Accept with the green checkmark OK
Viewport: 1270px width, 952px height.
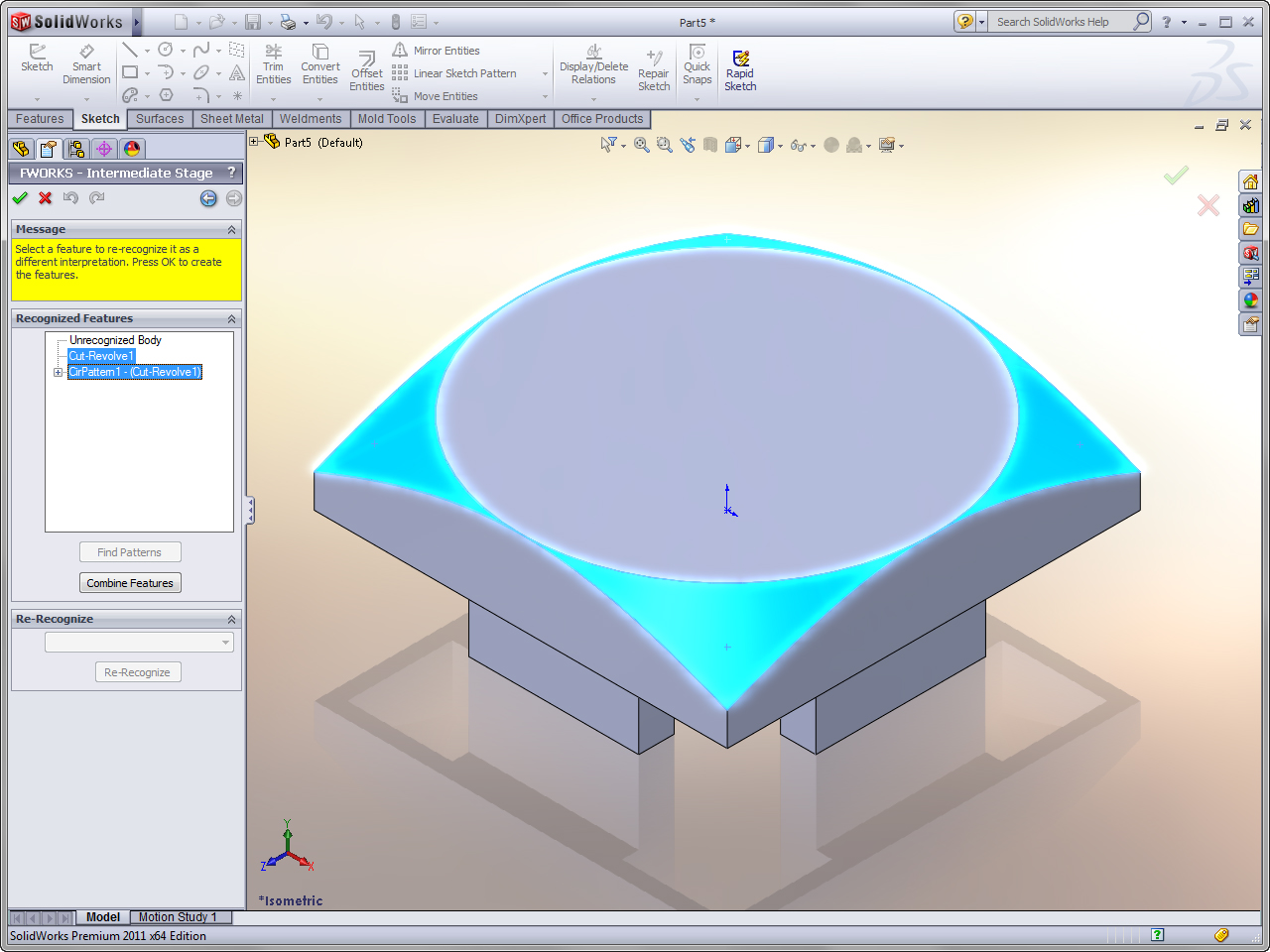20,198
